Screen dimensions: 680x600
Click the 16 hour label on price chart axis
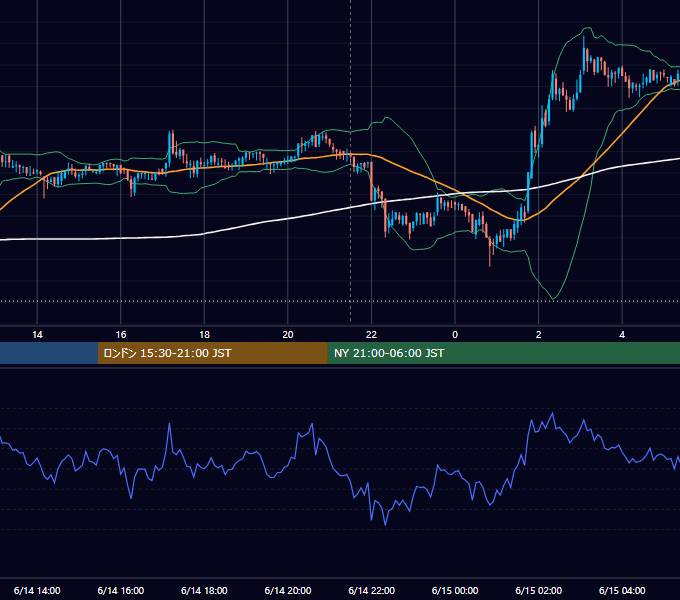click(x=121, y=335)
